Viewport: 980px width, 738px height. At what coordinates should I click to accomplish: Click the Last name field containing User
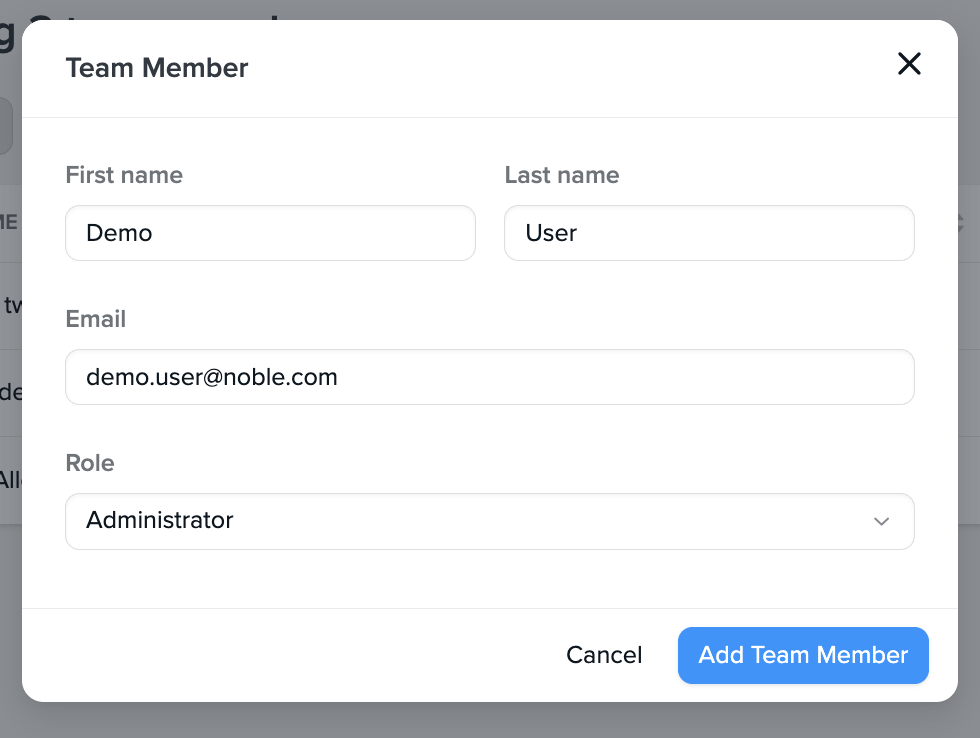709,233
